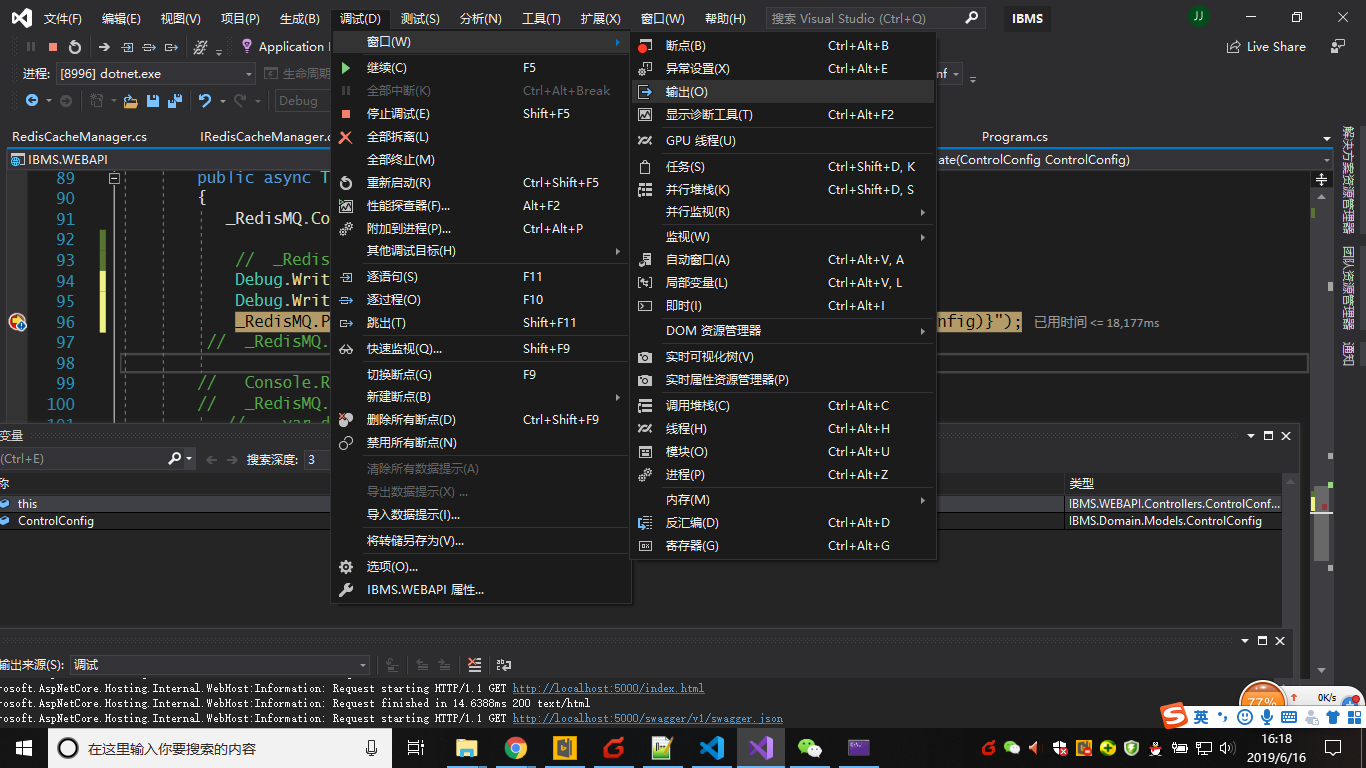
Task: Expand the 内存(M) submenu
Action: click(x=783, y=500)
